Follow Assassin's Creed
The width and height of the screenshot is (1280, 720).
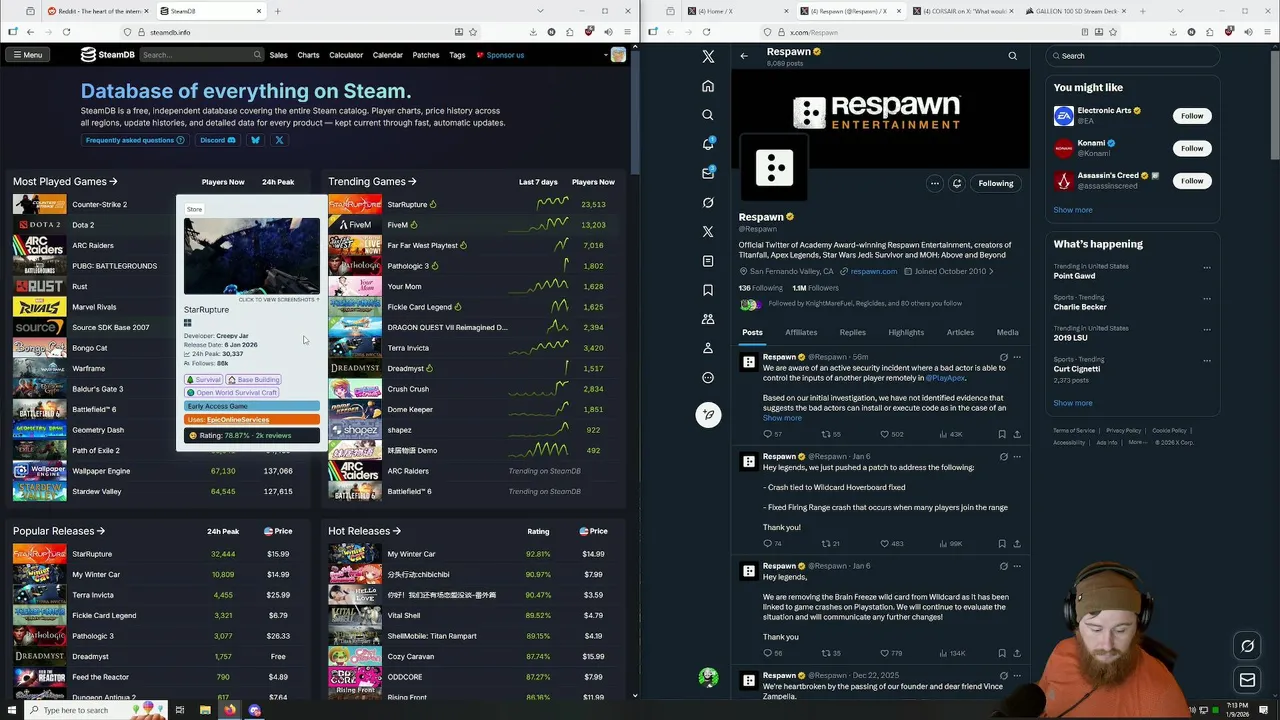pyautogui.click(x=1192, y=181)
